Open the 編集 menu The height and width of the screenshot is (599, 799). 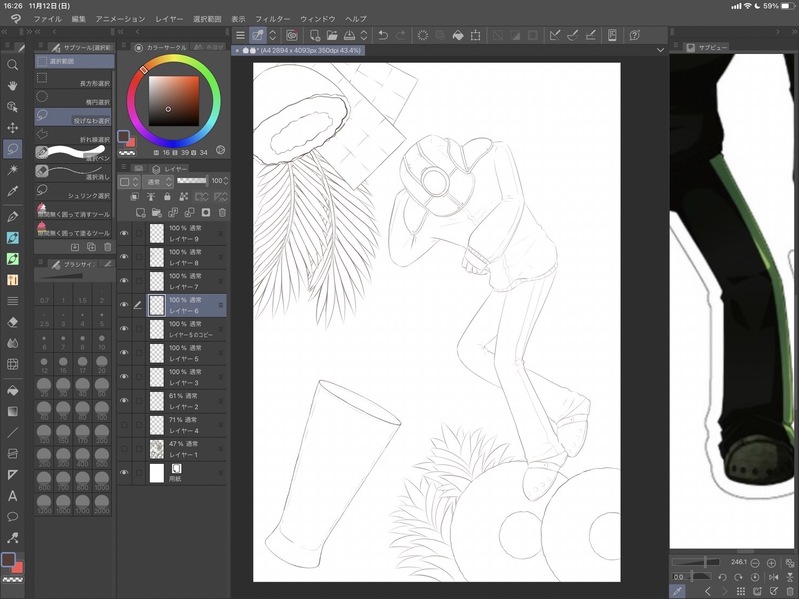(x=78, y=19)
